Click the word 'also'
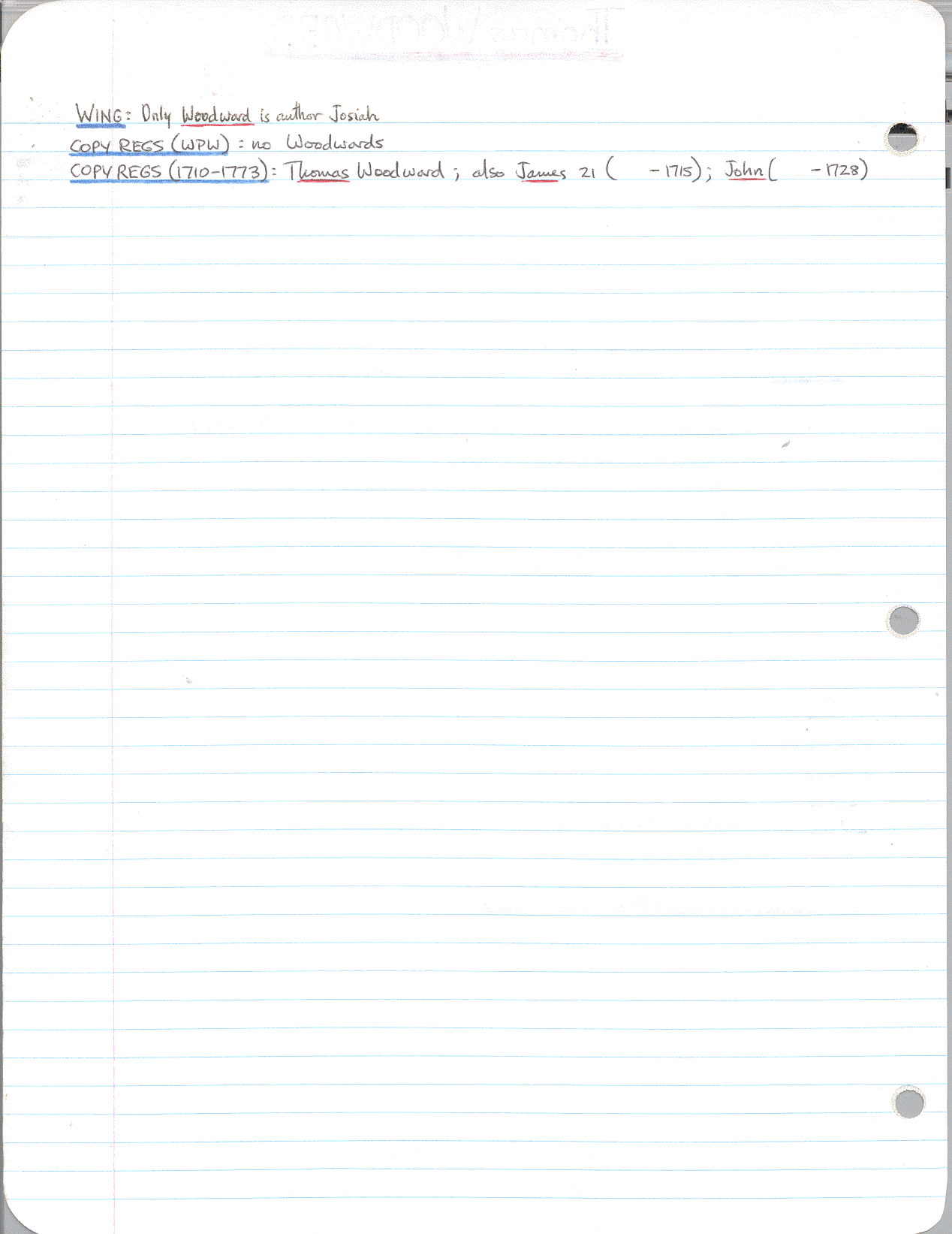Viewport: 952px width, 1234px height. pyautogui.click(x=488, y=172)
